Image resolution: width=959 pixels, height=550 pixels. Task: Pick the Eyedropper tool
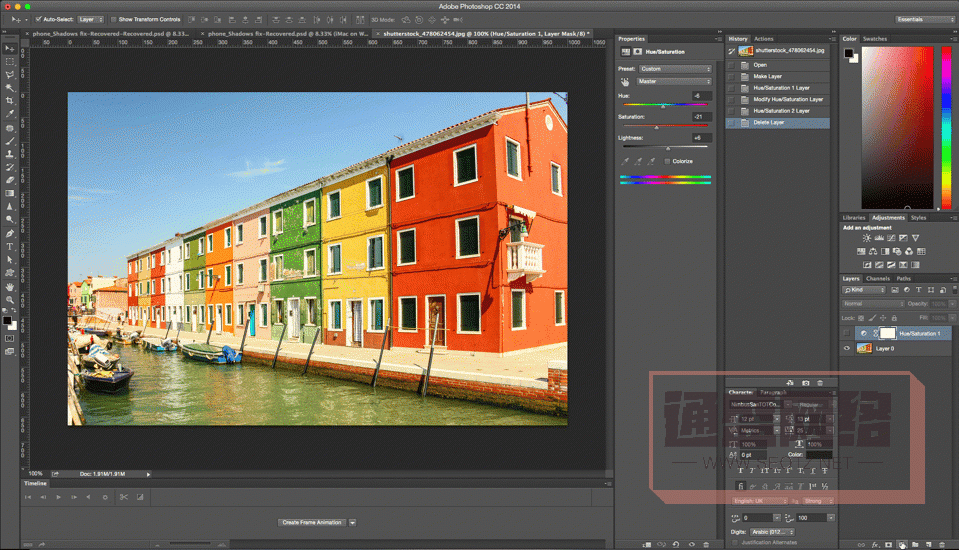(x=10, y=114)
